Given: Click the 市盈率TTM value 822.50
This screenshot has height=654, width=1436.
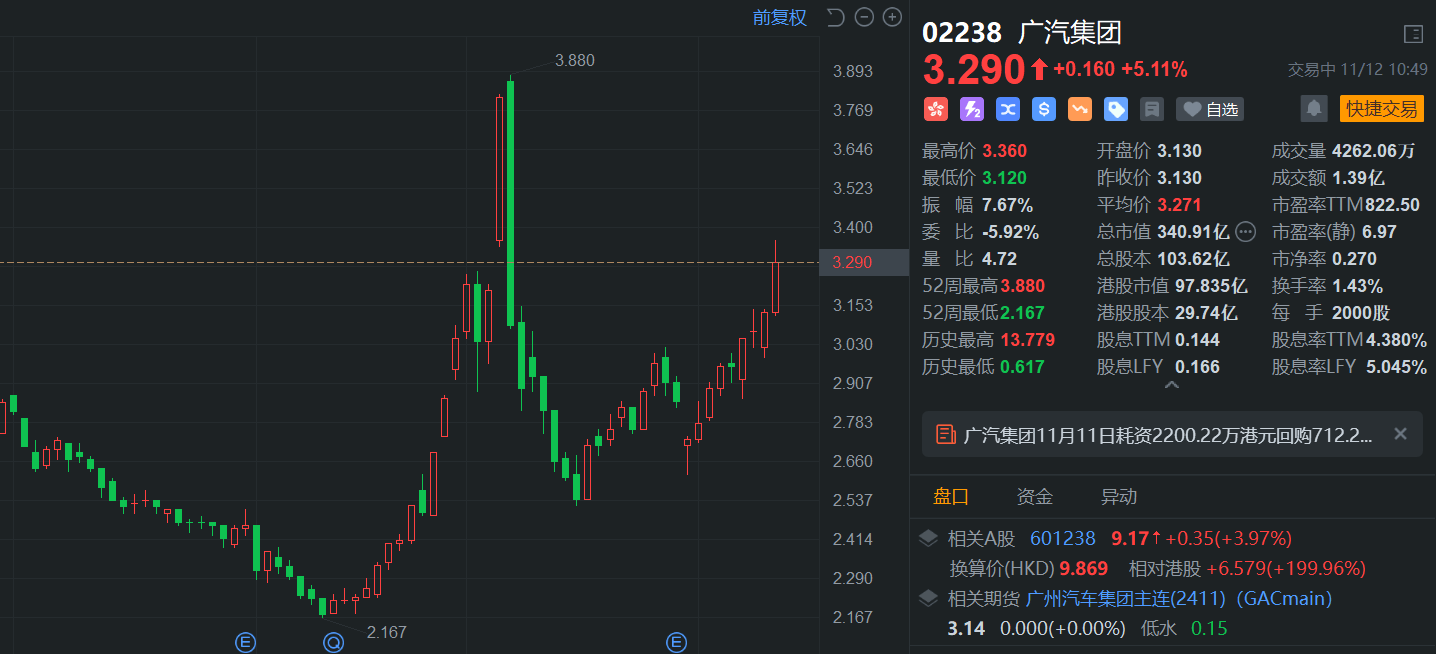Looking at the screenshot, I should click(x=1392, y=205).
